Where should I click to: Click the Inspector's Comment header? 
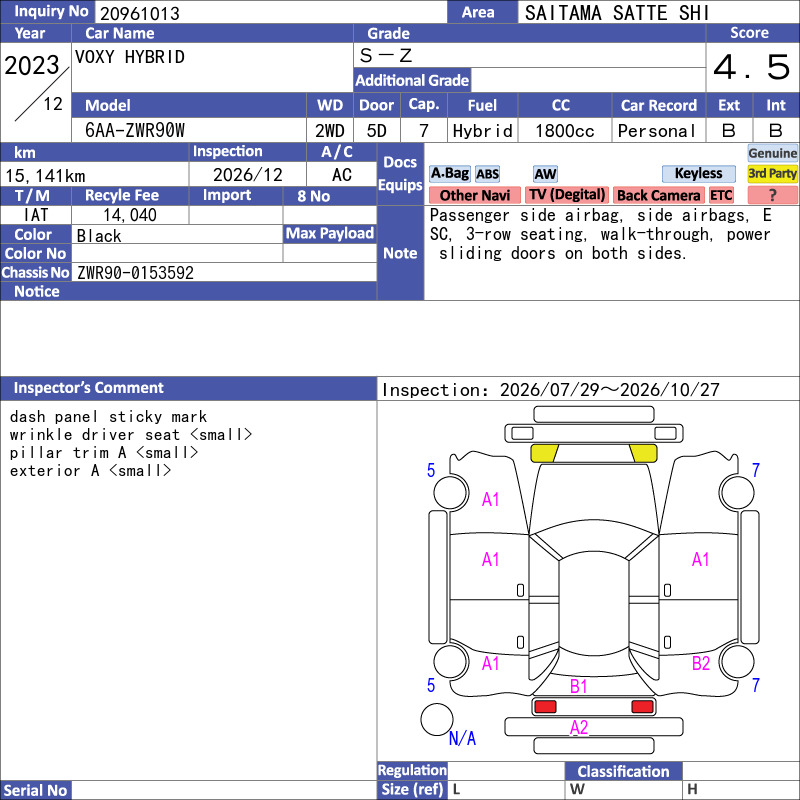[x=188, y=388]
